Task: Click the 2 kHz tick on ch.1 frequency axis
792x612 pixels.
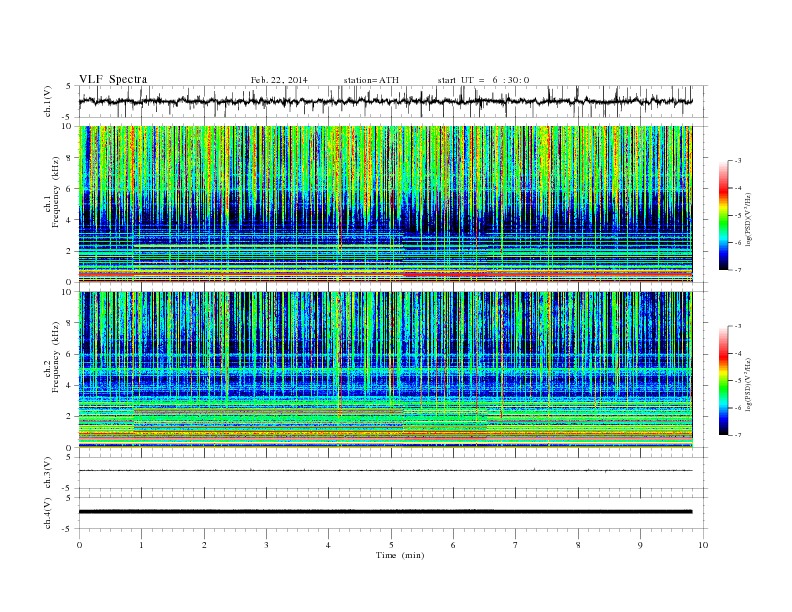Action: 70,251
